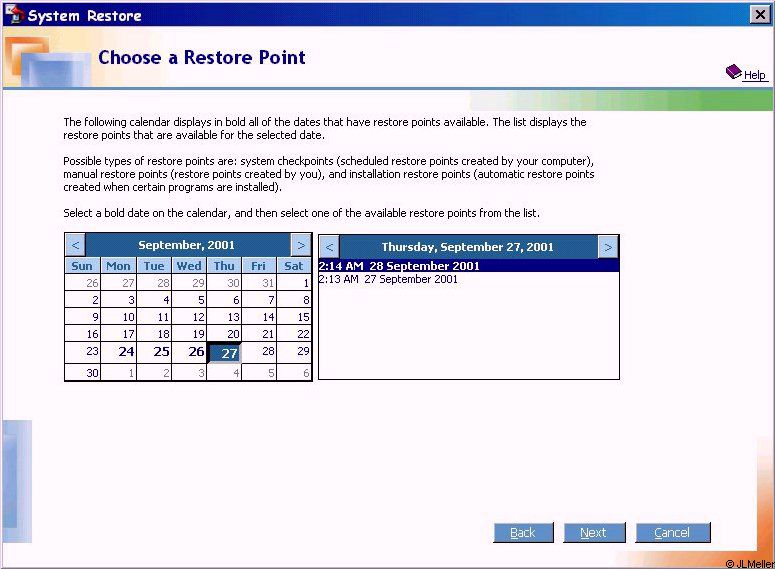Click the Sun column header
The width and height of the screenshot is (775, 569).
tap(82, 266)
